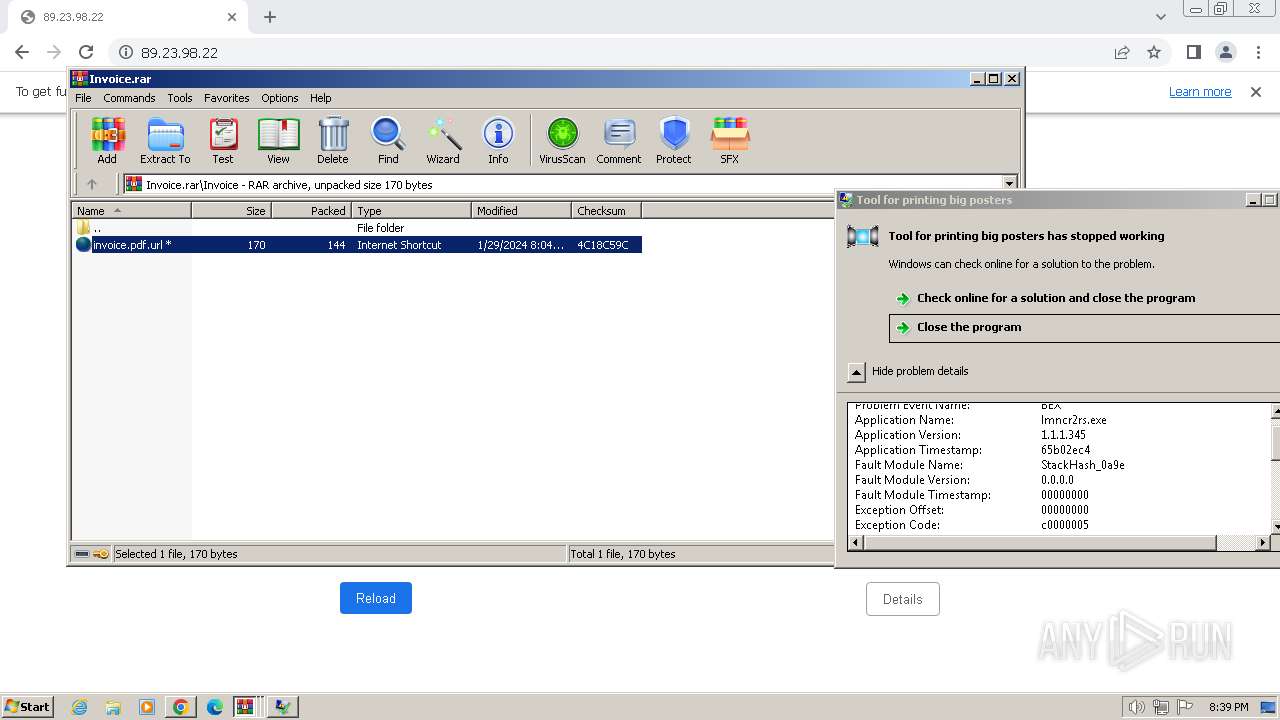Bookmark this page star icon
1280x720 pixels.
1154,52
